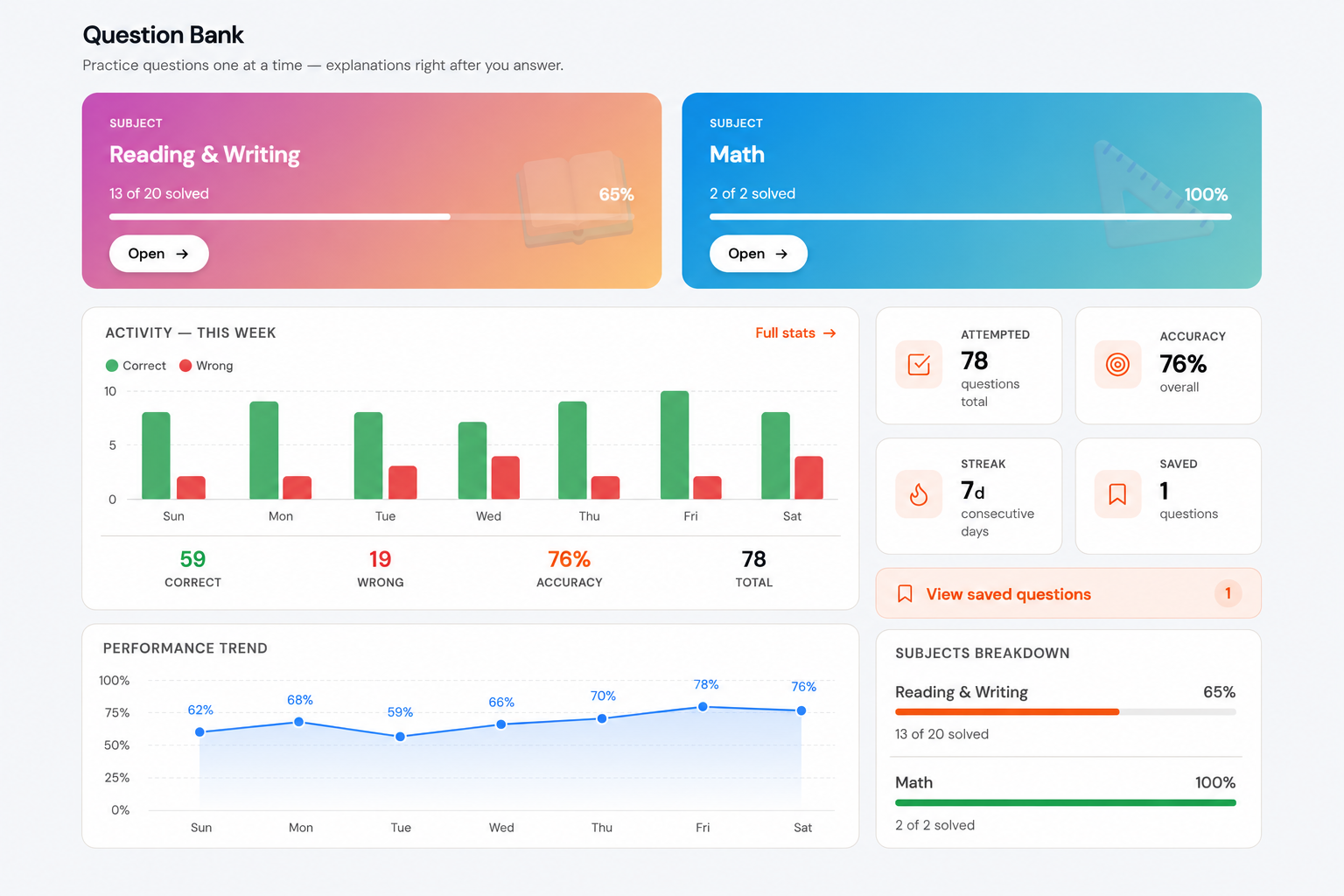This screenshot has height=896, width=1344.
Task: Click the Streak flame icon
Action: [x=919, y=494]
